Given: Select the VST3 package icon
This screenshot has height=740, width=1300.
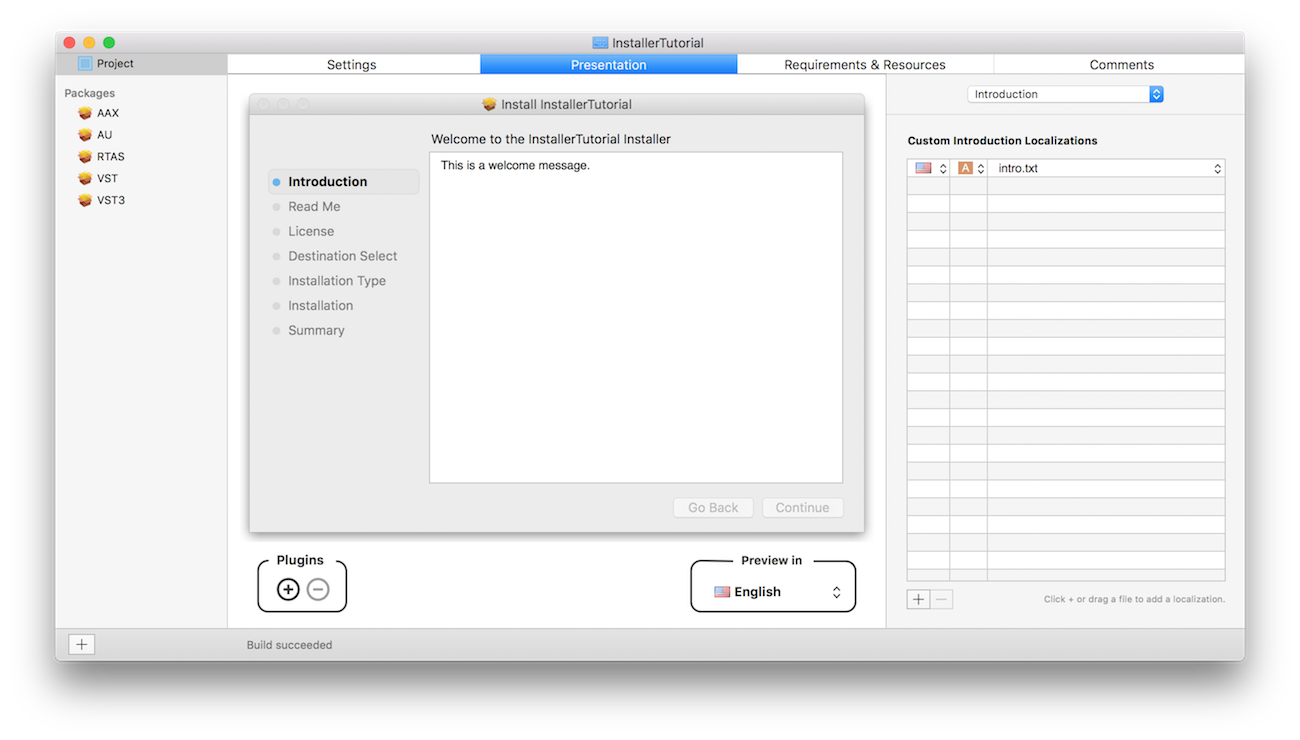Looking at the screenshot, I should tap(85, 201).
